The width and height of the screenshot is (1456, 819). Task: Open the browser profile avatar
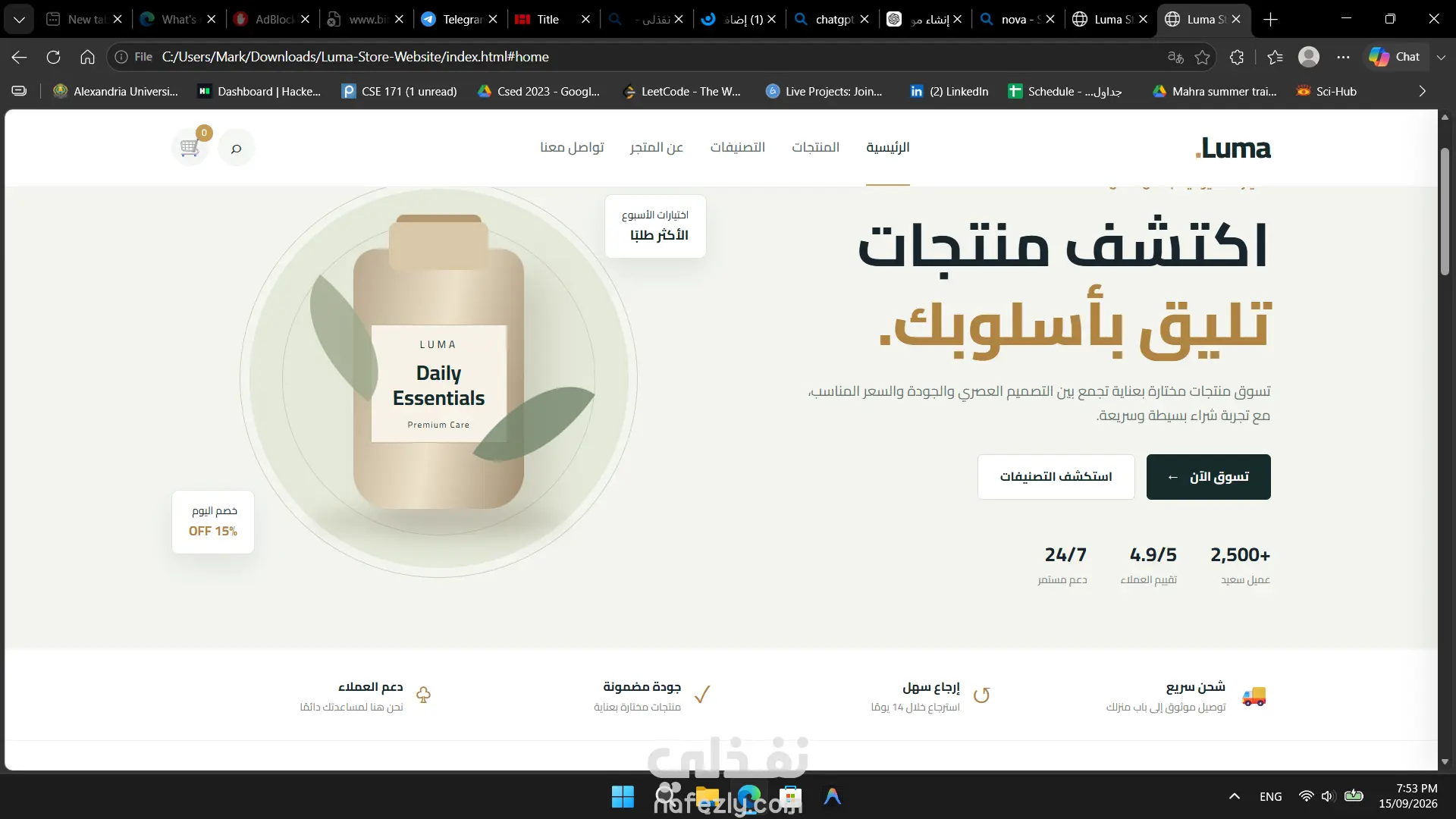1309,57
